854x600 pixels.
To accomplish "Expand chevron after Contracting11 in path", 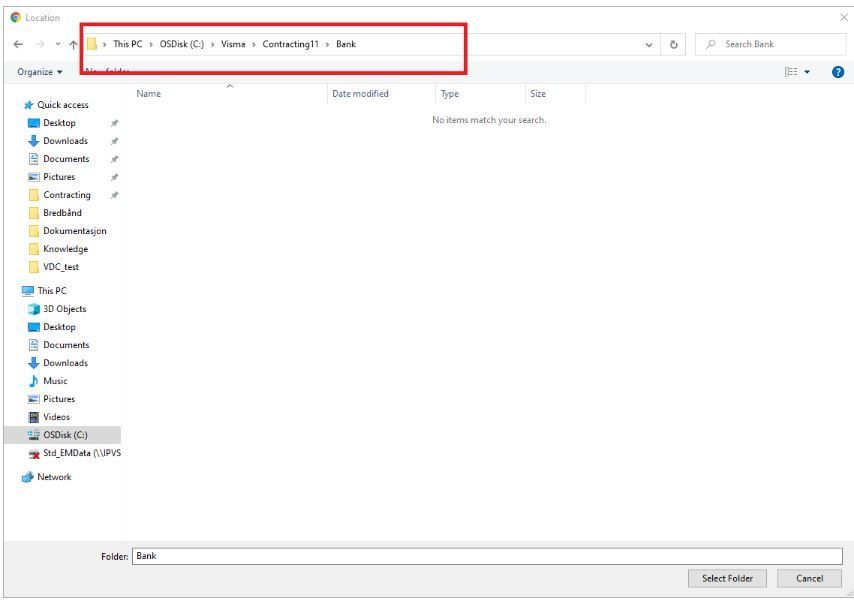I will click(x=327, y=45).
